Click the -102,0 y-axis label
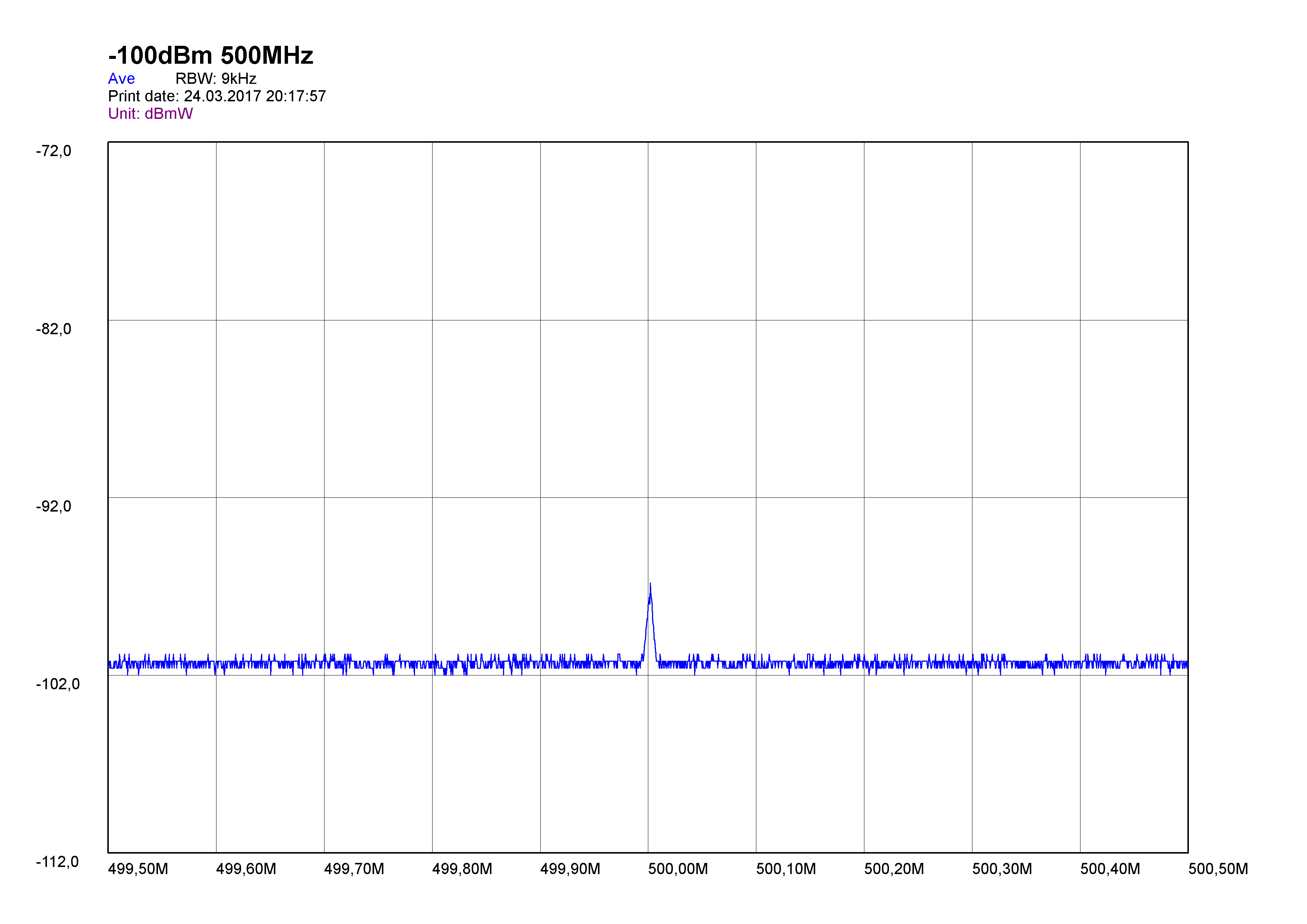The image size is (1307, 924). click(57, 684)
